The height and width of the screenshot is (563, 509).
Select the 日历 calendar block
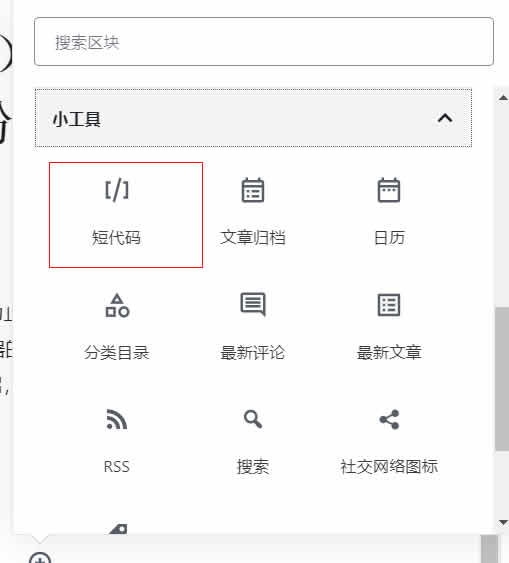tap(389, 215)
